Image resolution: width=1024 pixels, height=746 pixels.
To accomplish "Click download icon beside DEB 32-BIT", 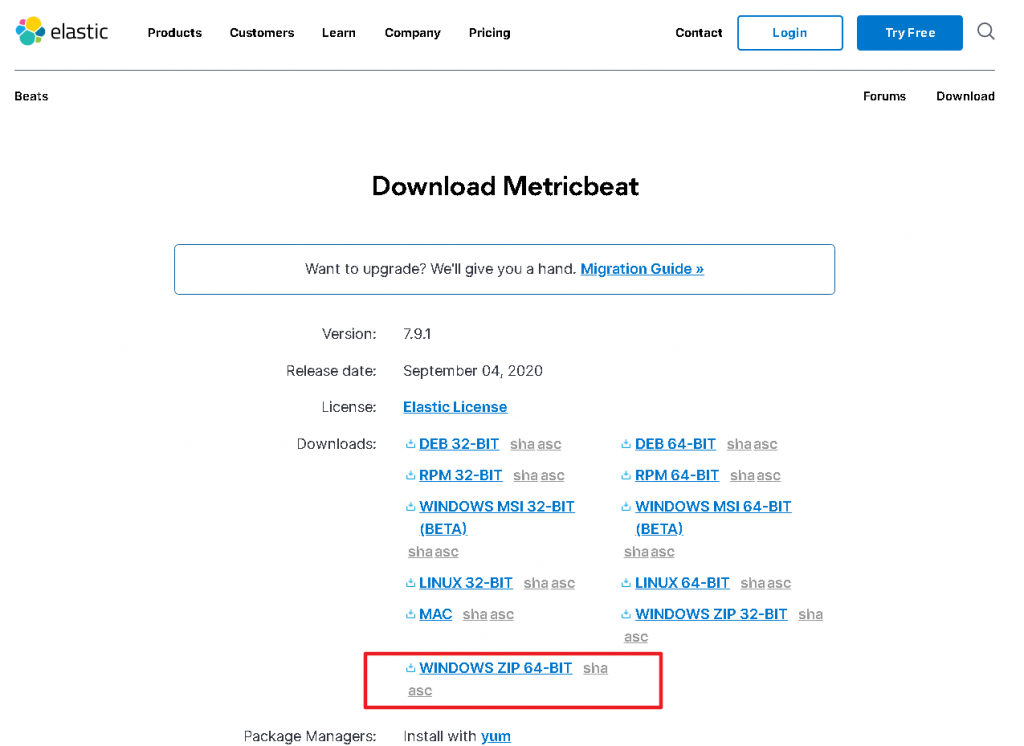I will coord(410,444).
